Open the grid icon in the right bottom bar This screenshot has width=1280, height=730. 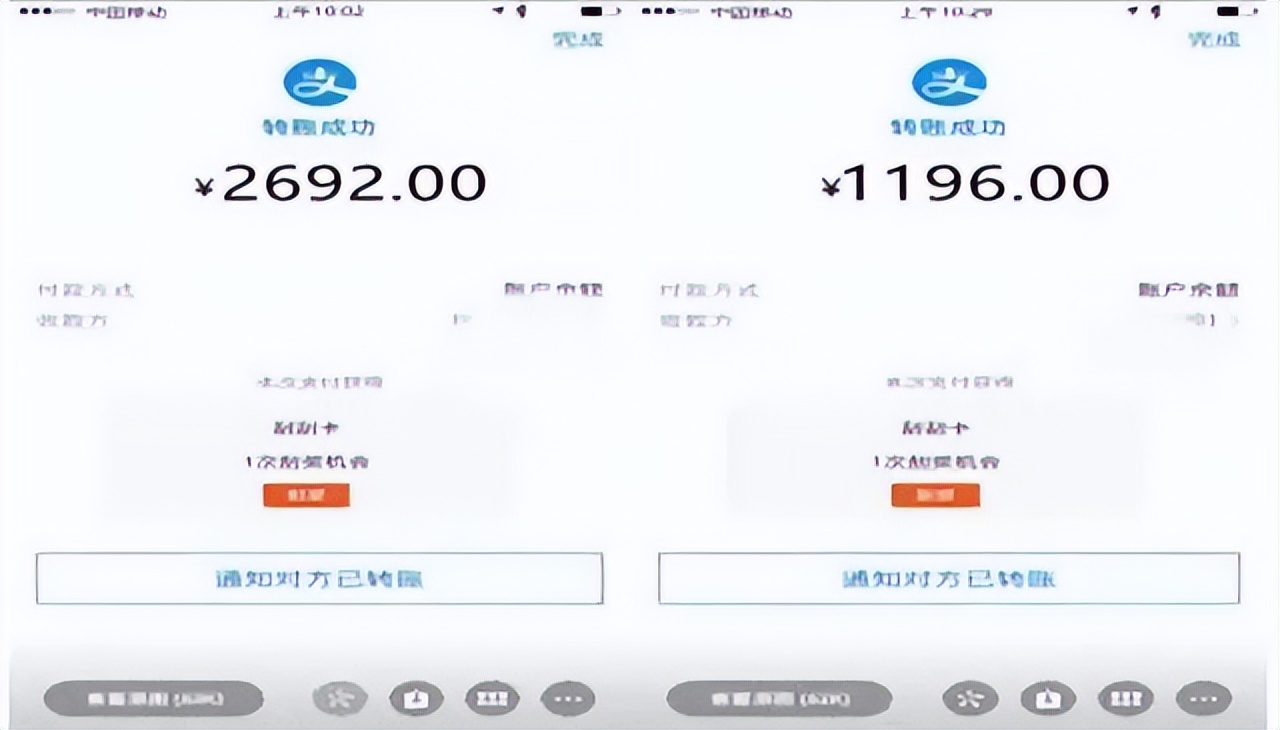1126,698
